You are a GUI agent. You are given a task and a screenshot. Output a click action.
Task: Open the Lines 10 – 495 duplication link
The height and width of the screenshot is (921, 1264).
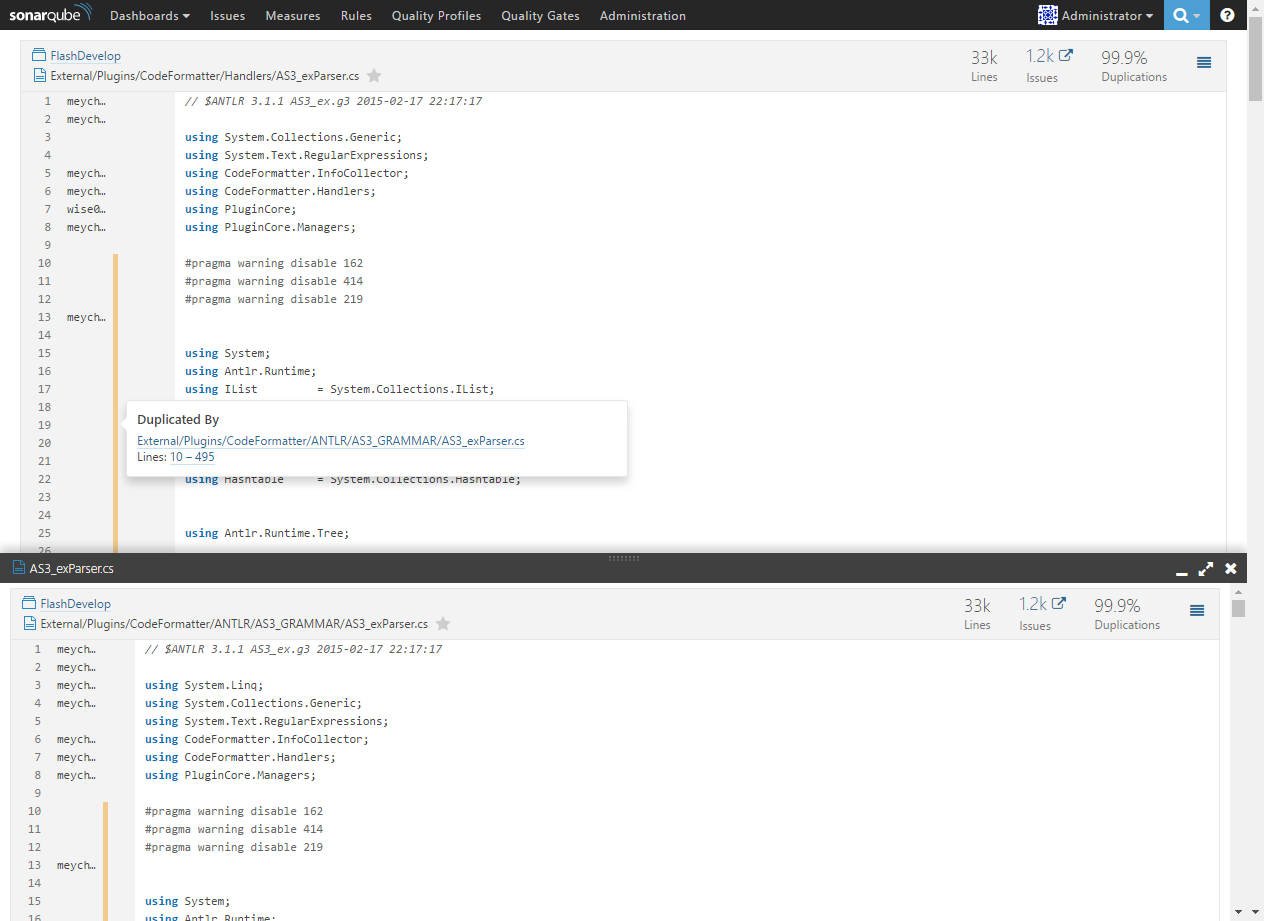(194, 457)
